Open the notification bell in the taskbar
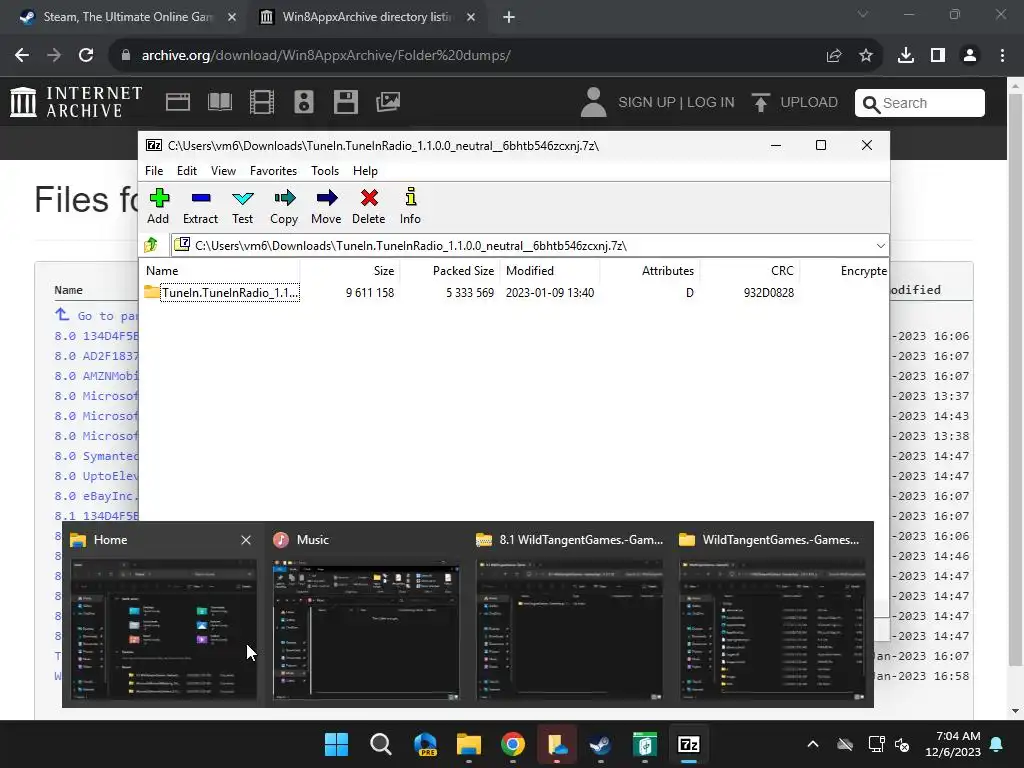This screenshot has height=768, width=1024. tap(997, 744)
